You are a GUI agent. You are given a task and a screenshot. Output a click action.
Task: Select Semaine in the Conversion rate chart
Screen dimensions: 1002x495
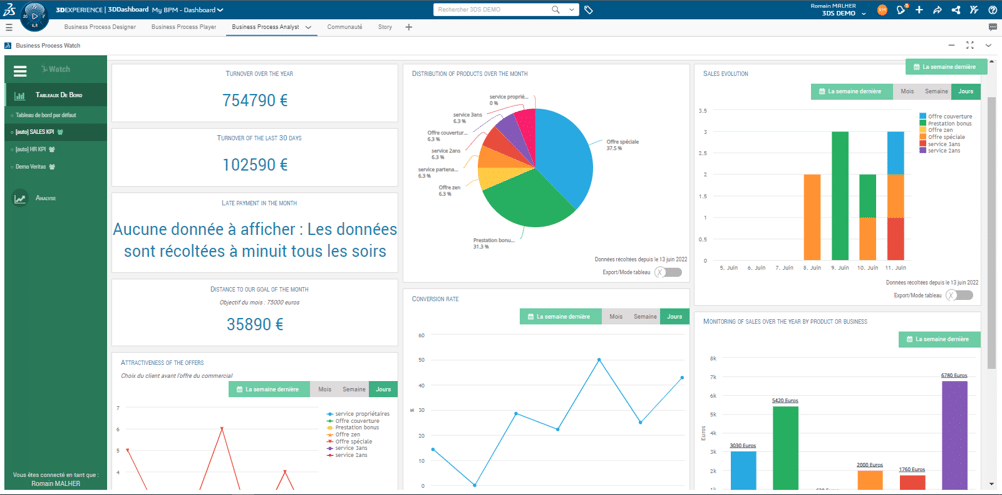pos(645,316)
